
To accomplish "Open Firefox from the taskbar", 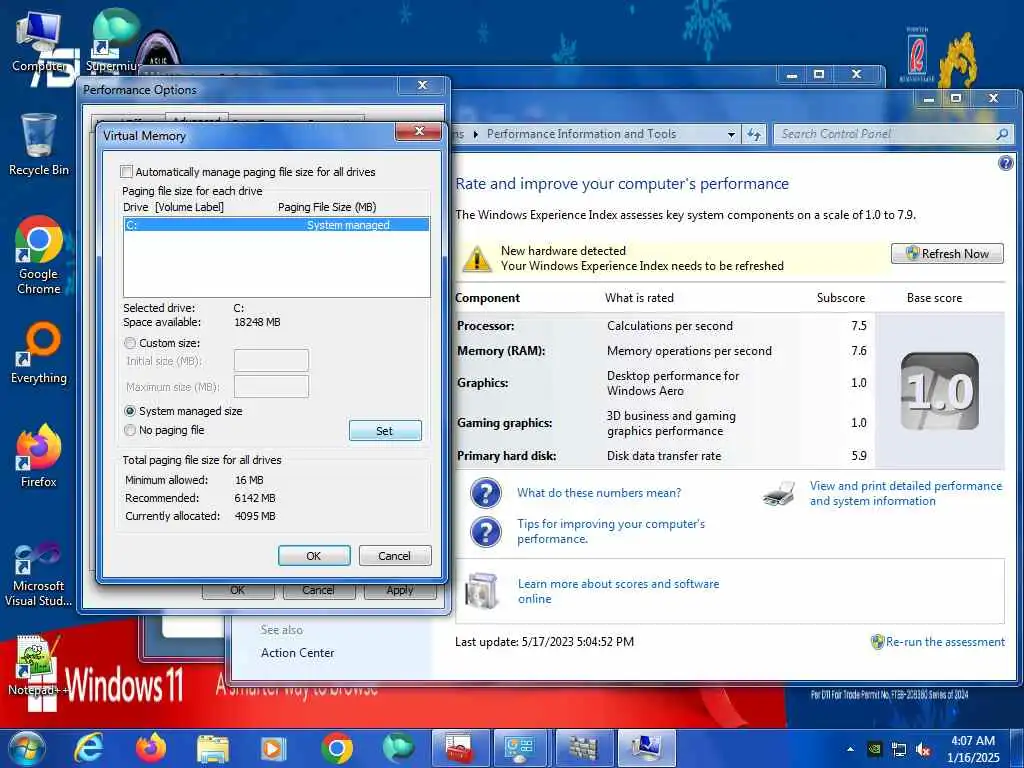I will pyautogui.click(x=151, y=748).
